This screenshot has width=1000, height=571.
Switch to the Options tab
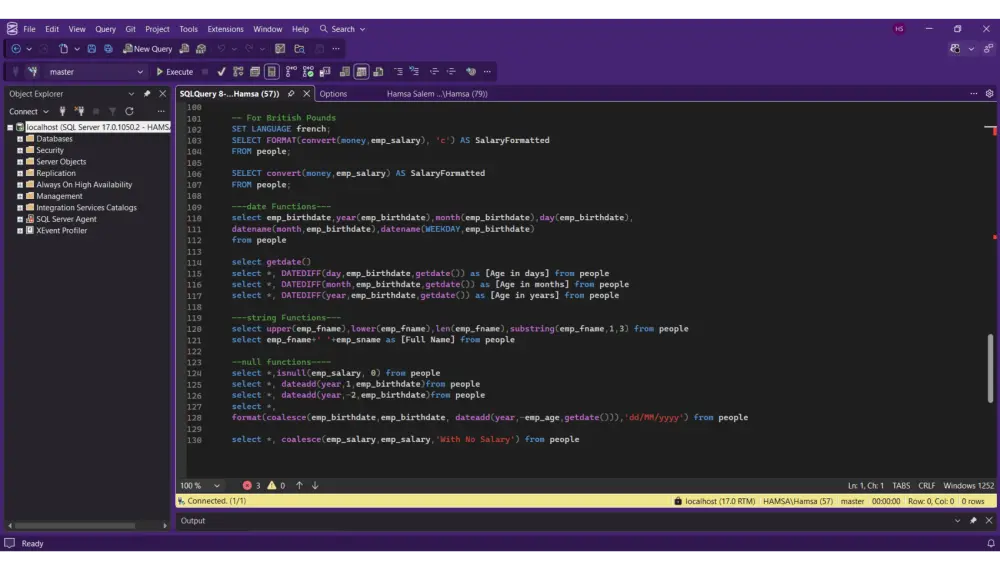[x=333, y=94]
